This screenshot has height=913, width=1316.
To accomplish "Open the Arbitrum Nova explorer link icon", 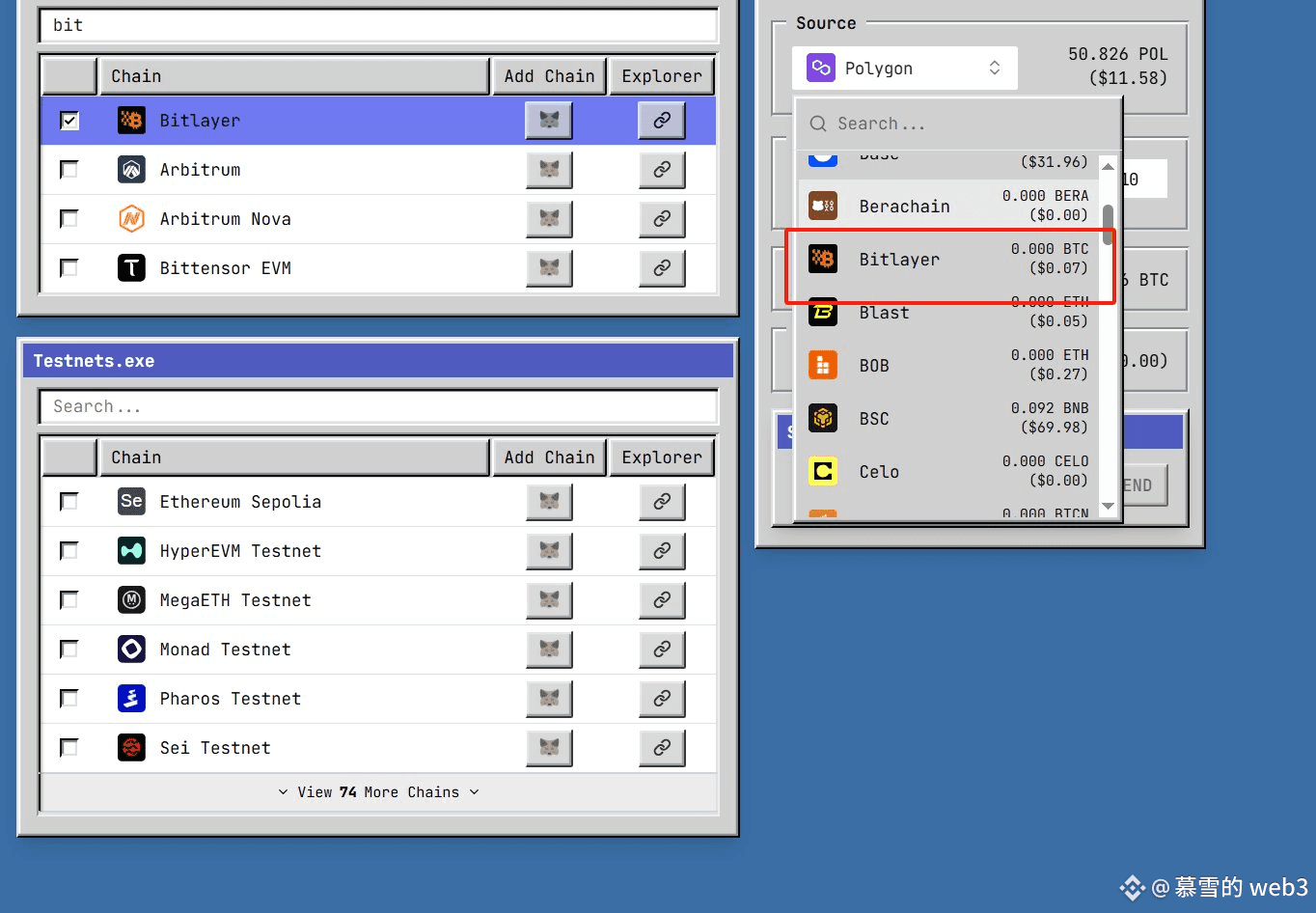I will [662, 219].
